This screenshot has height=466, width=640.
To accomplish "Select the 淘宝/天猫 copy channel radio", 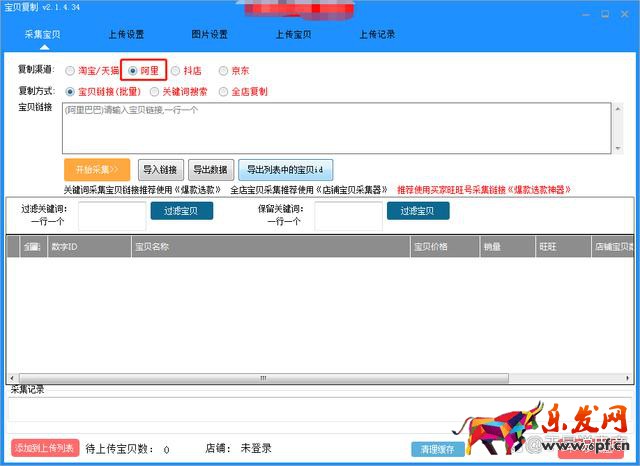I will 70,71.
